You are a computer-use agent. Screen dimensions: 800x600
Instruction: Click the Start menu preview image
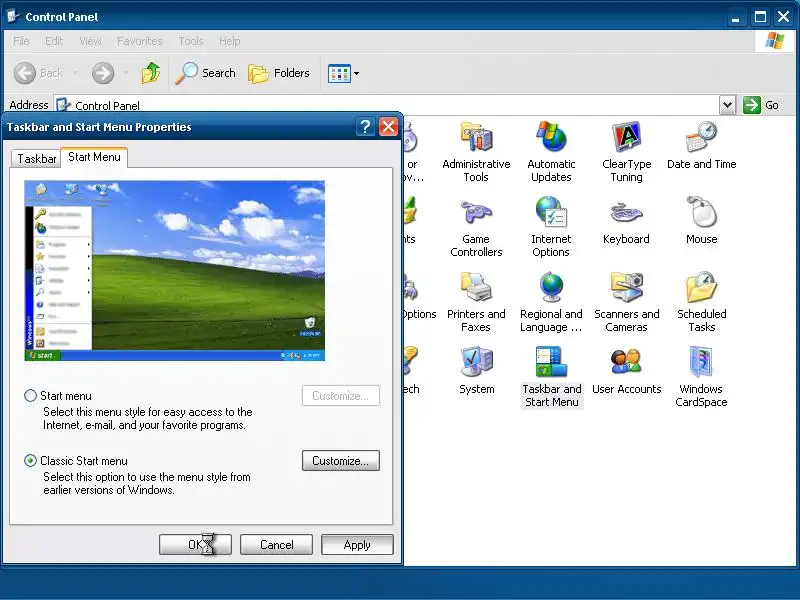(x=174, y=270)
